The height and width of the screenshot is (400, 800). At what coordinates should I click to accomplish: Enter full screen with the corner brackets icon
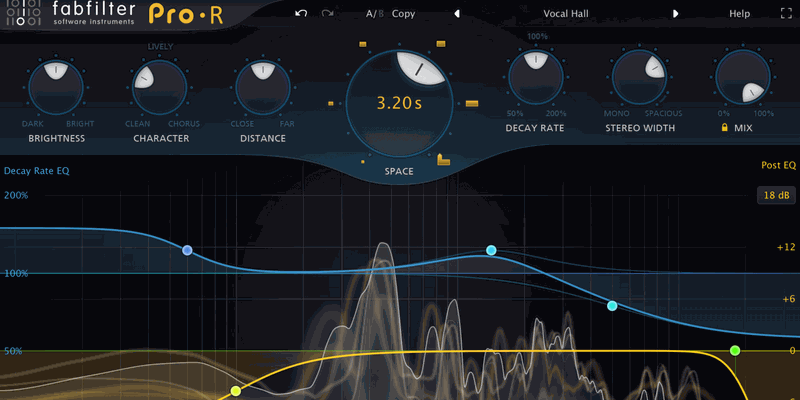coord(785,14)
